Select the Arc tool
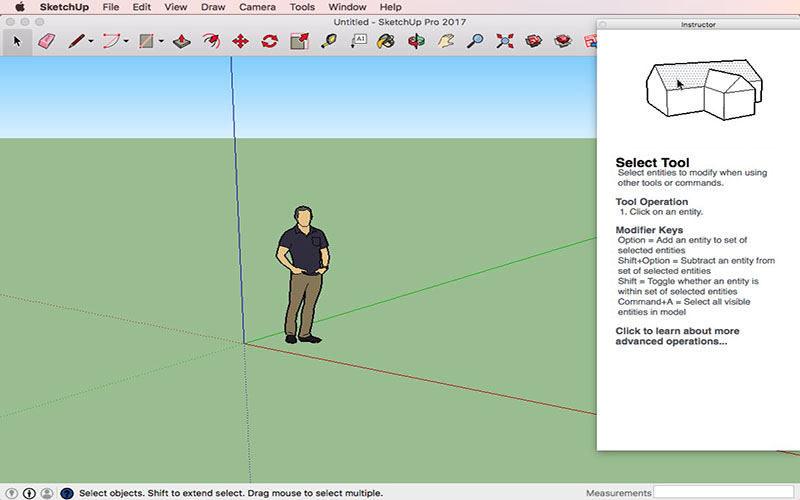800x500 pixels. pyautogui.click(x=112, y=41)
